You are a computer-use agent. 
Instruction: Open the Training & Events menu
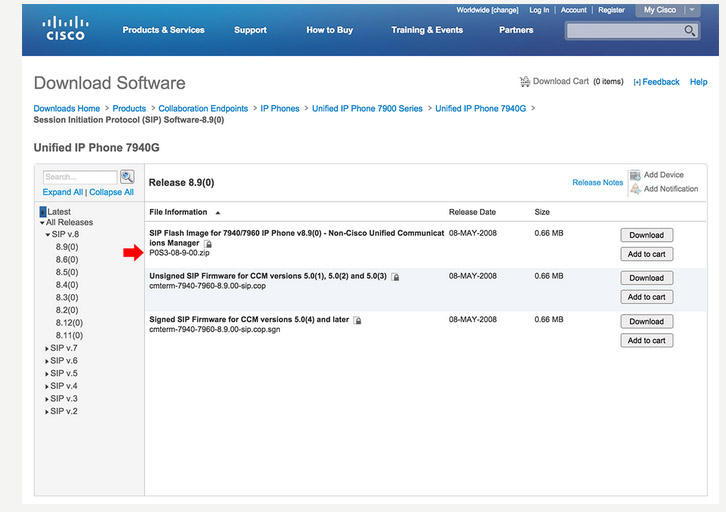pyautogui.click(x=427, y=30)
